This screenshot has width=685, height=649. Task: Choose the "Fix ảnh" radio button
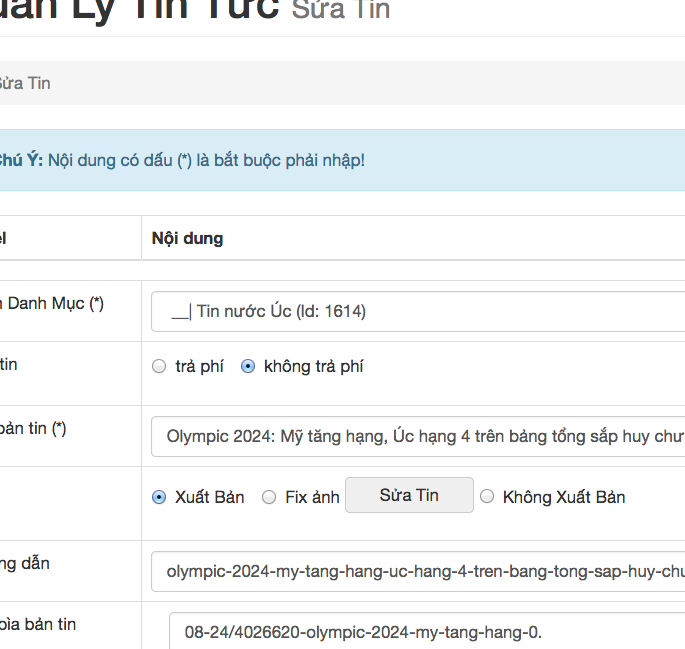269,497
